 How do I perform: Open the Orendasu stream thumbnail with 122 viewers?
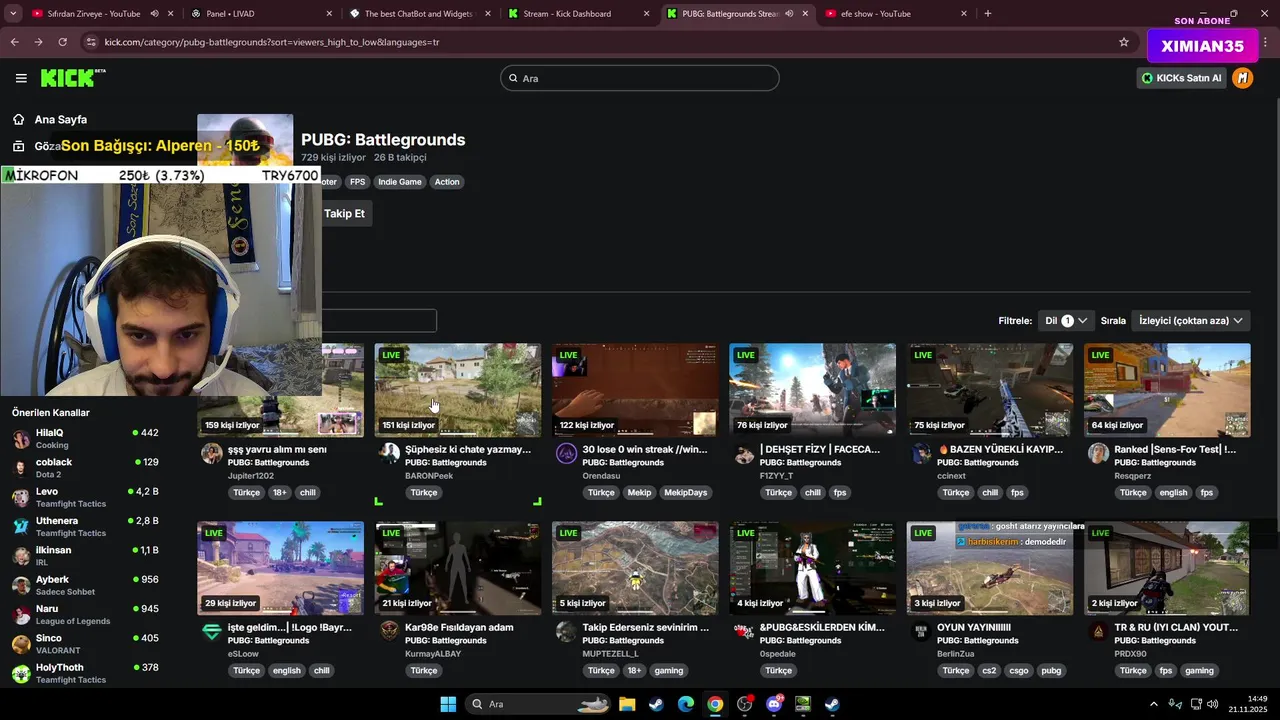635,390
